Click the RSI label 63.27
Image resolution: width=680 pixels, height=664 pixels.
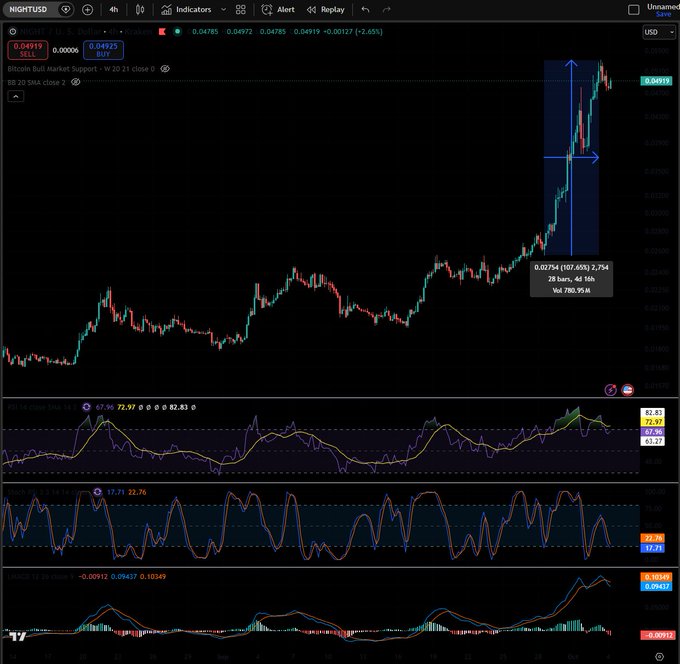tap(654, 441)
